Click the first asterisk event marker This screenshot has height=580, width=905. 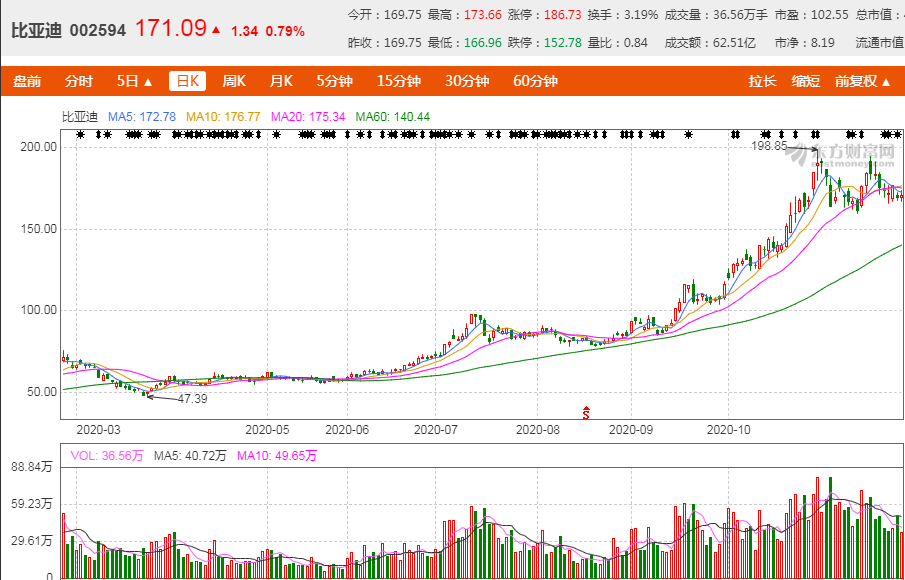80,134
